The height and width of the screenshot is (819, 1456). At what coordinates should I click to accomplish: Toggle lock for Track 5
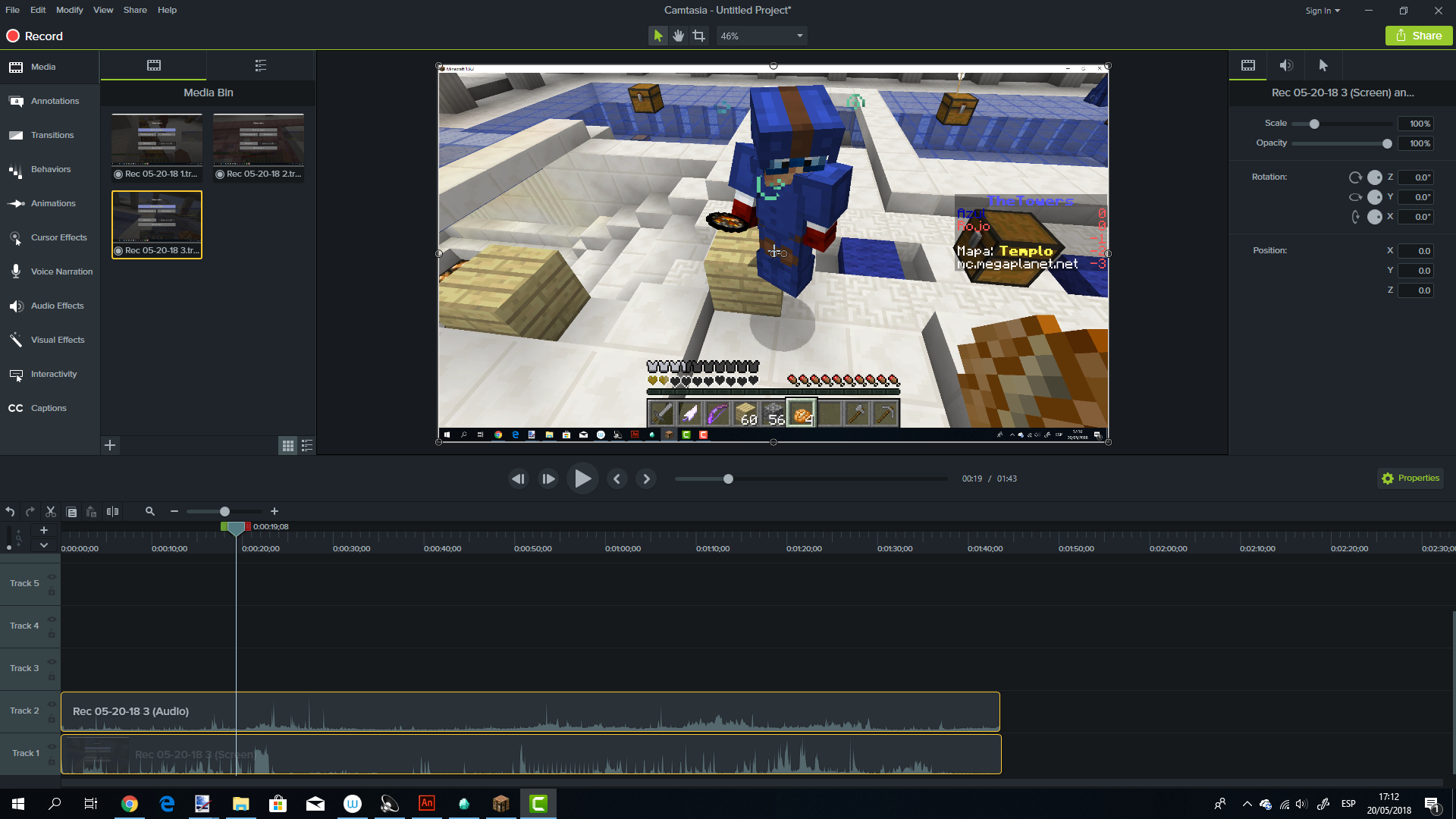(52, 591)
